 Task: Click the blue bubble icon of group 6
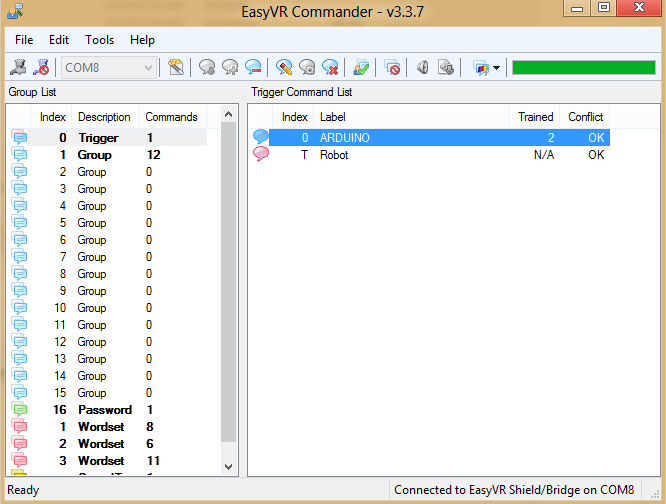(x=19, y=239)
